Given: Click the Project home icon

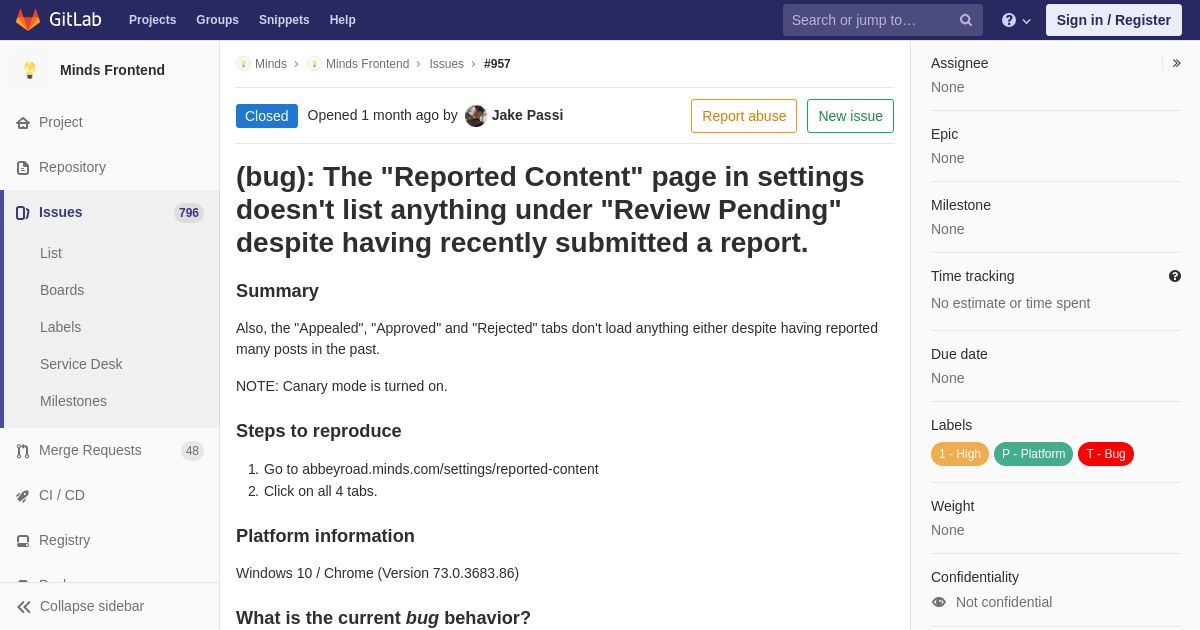Looking at the screenshot, I should point(23,123).
